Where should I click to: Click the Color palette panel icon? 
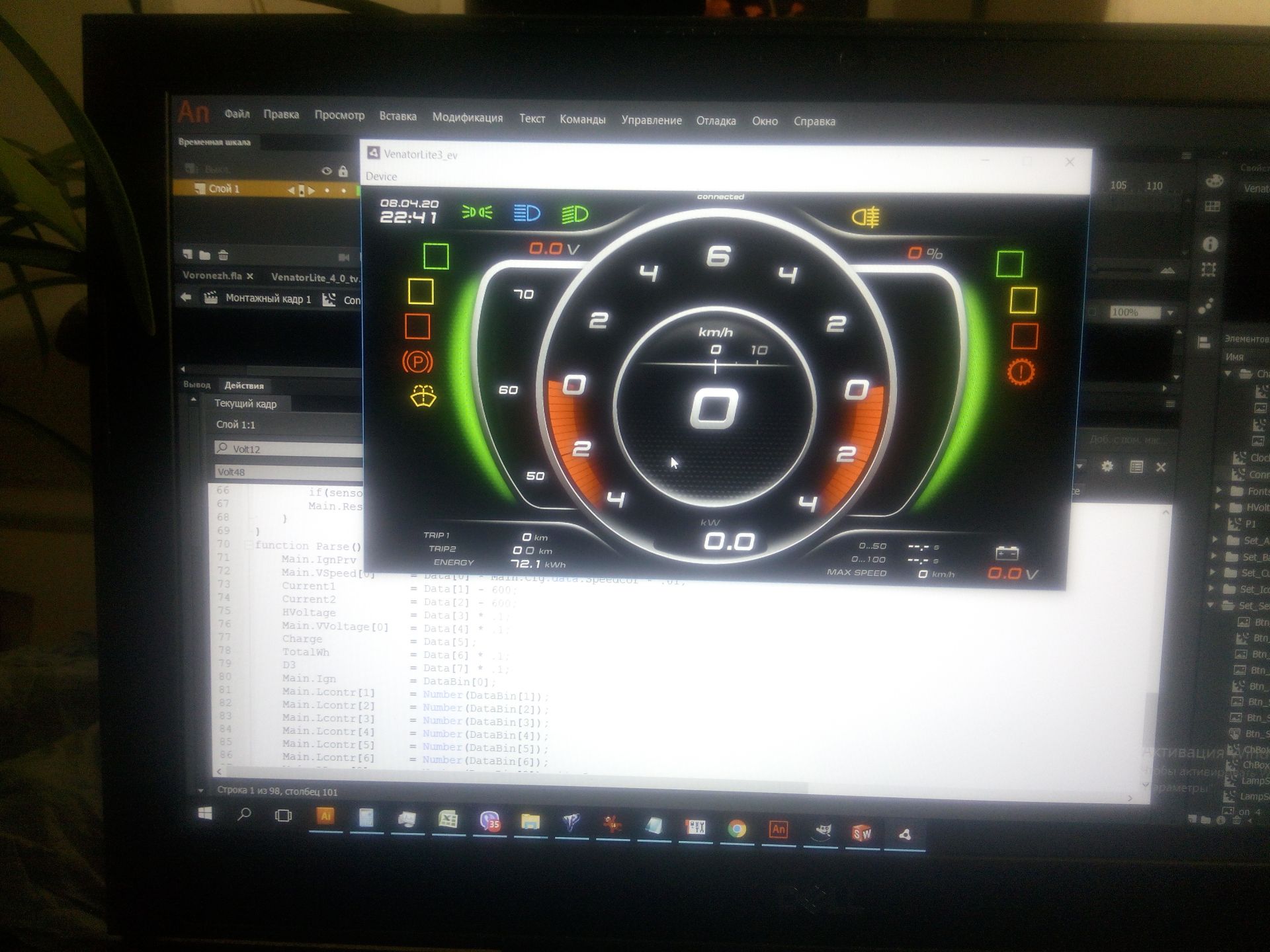pos(1214,181)
